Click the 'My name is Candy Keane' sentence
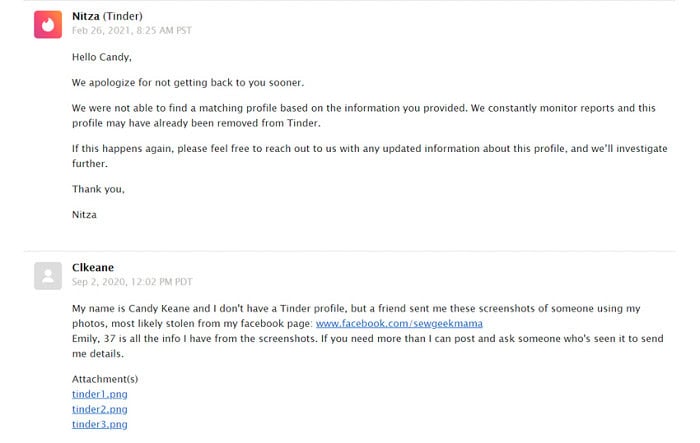Viewport: 700px width, 443px height. tap(356, 316)
